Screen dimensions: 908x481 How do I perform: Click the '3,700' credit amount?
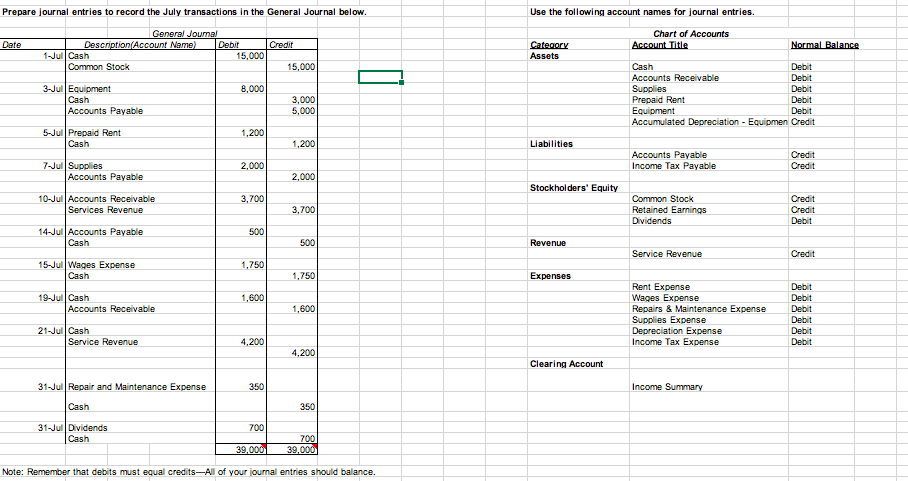pos(303,210)
